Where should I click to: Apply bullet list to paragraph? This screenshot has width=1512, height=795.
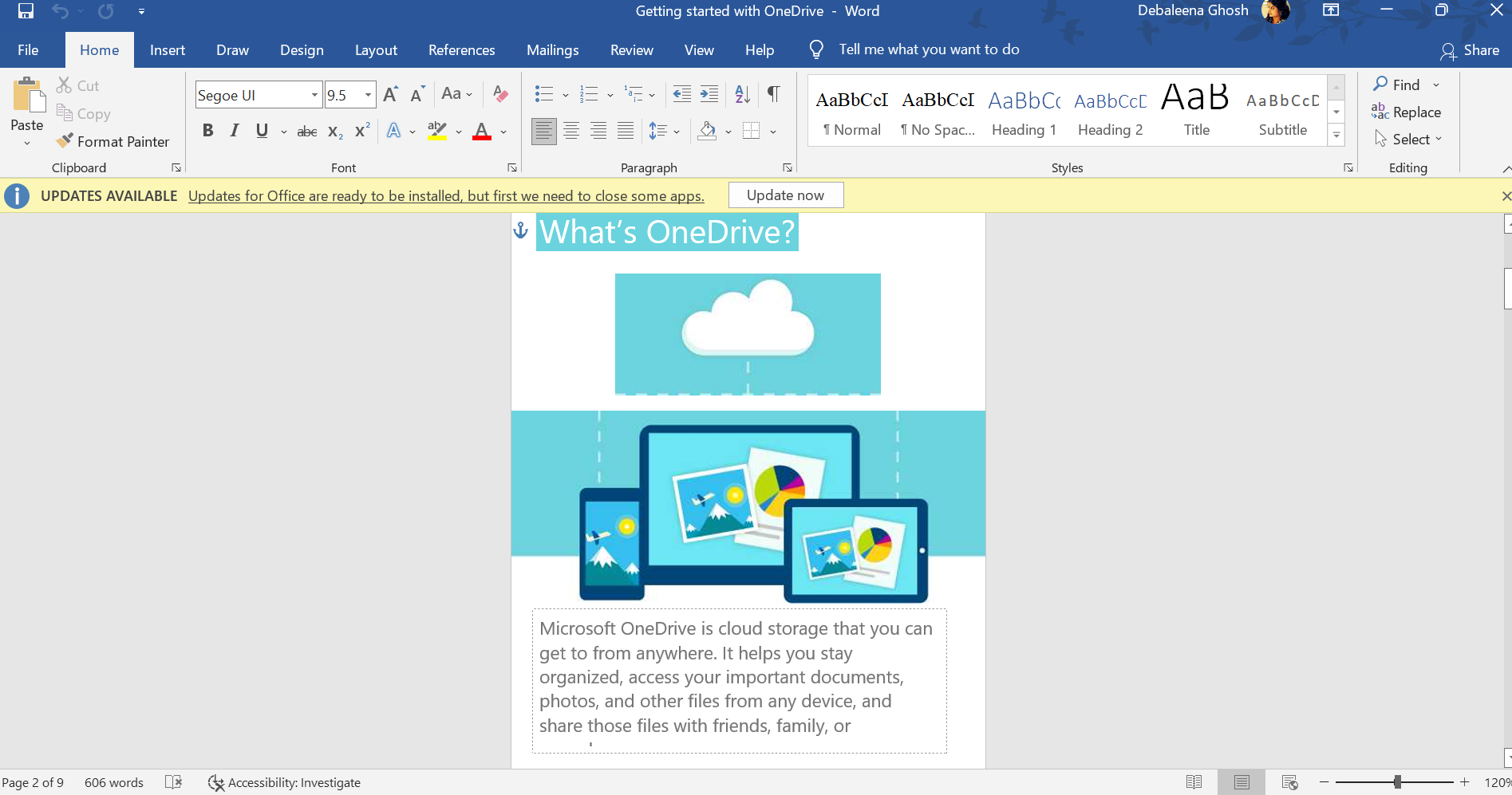click(x=544, y=94)
